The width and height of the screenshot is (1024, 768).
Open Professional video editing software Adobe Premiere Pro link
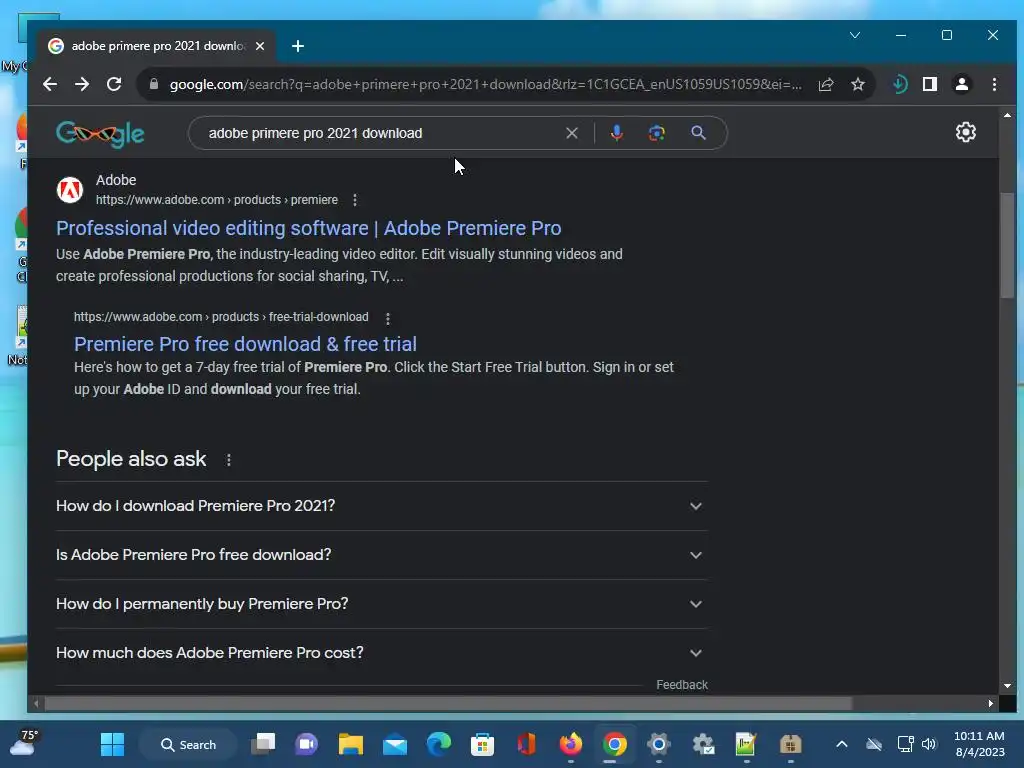308,228
